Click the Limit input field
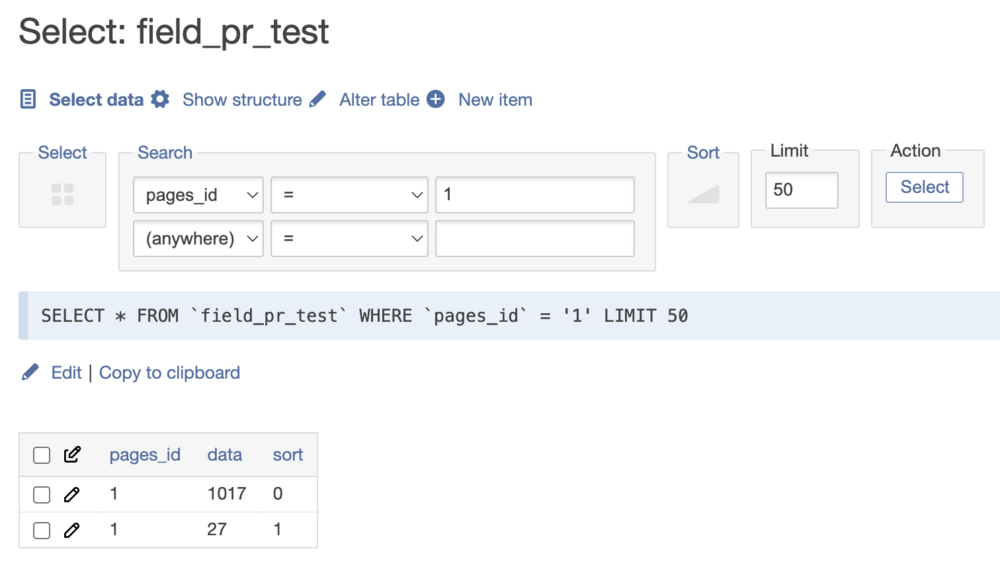This screenshot has width=1000, height=563. (801, 189)
